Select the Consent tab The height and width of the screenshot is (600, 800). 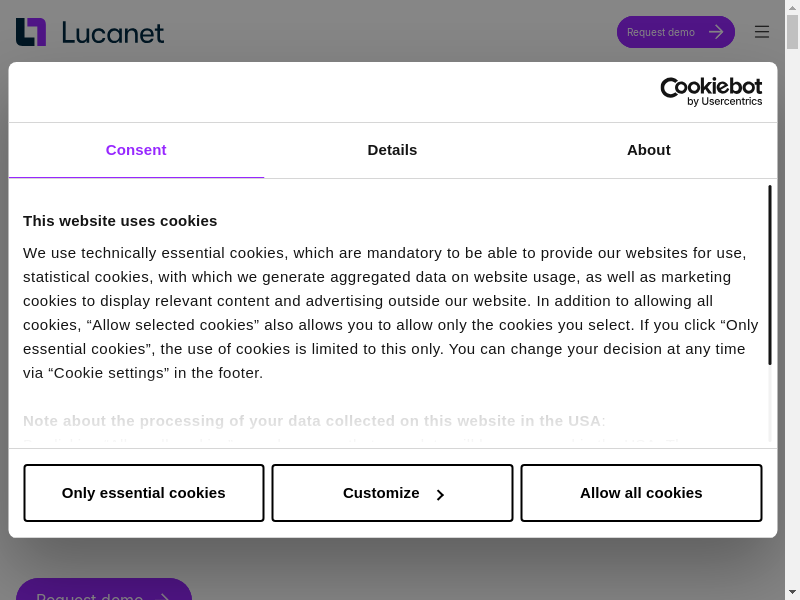click(x=136, y=150)
